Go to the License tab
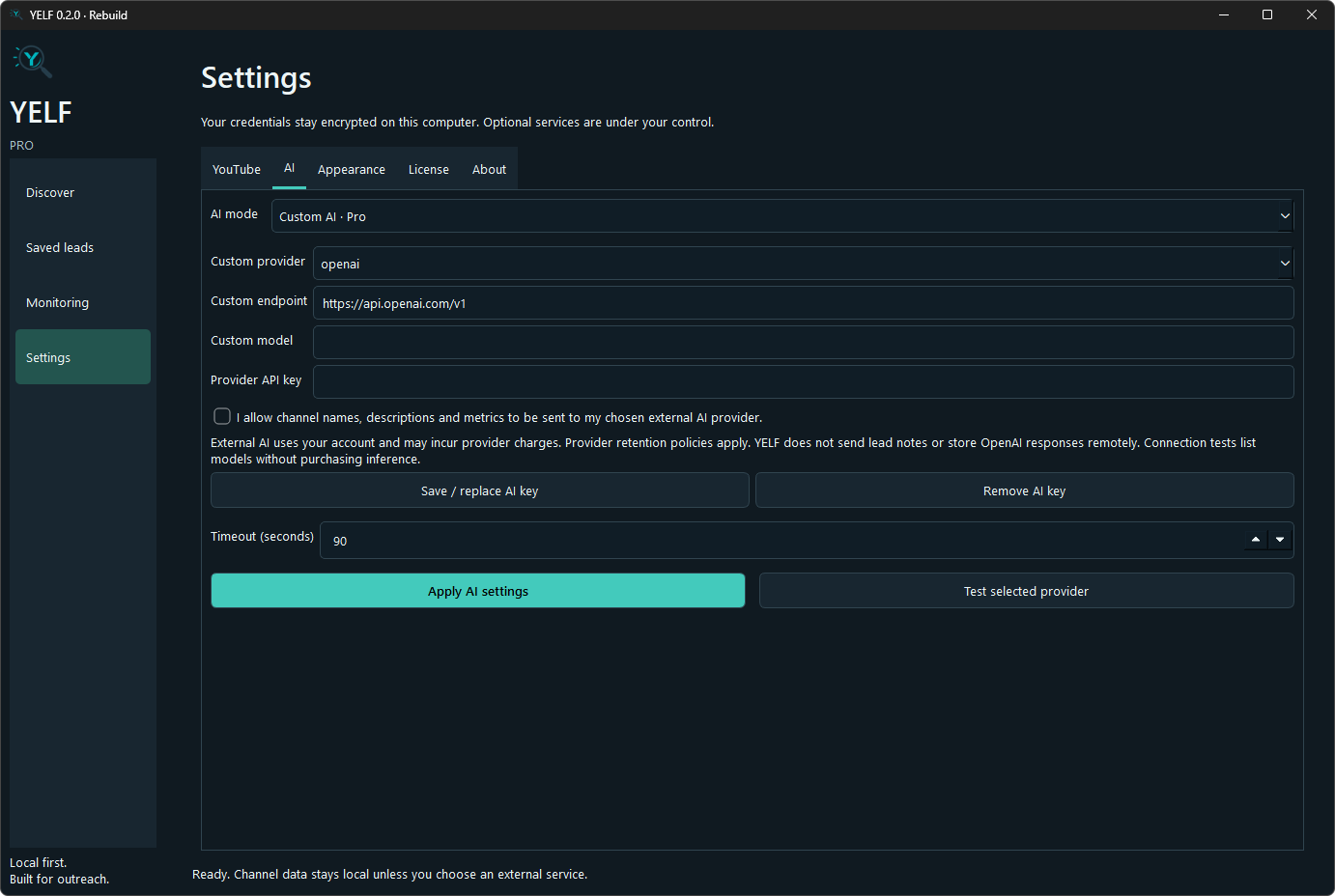 (429, 169)
